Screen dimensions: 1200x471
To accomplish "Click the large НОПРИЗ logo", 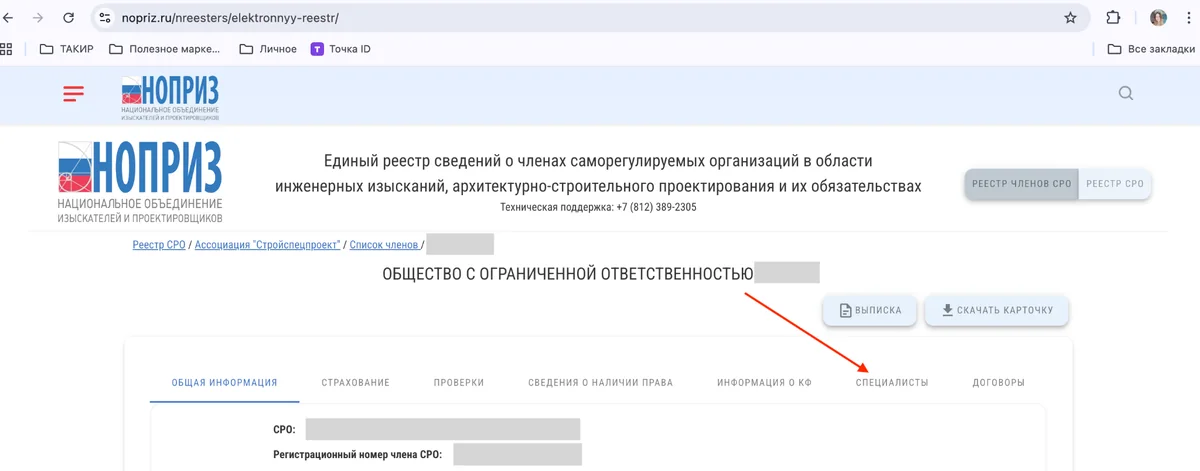I will [140, 181].
